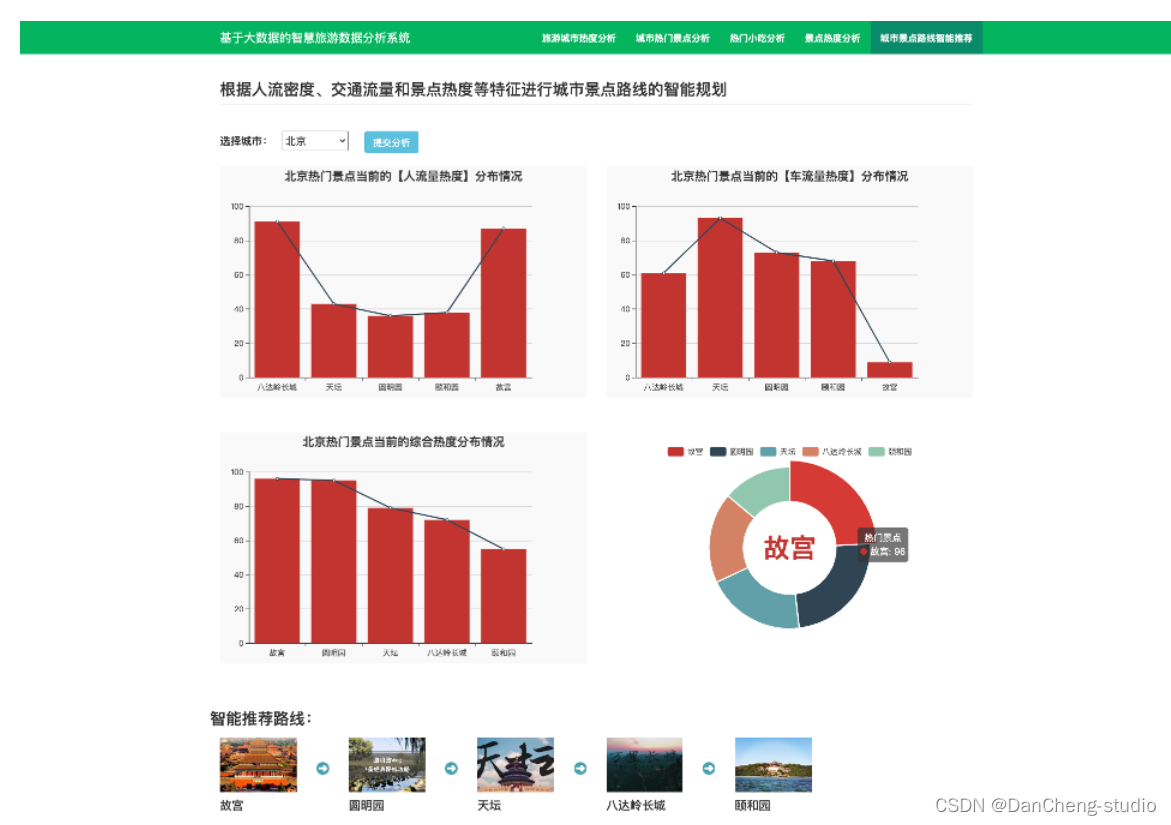
Task: Click the 八达岭长城 caption under the route photo
Action: coord(636,806)
